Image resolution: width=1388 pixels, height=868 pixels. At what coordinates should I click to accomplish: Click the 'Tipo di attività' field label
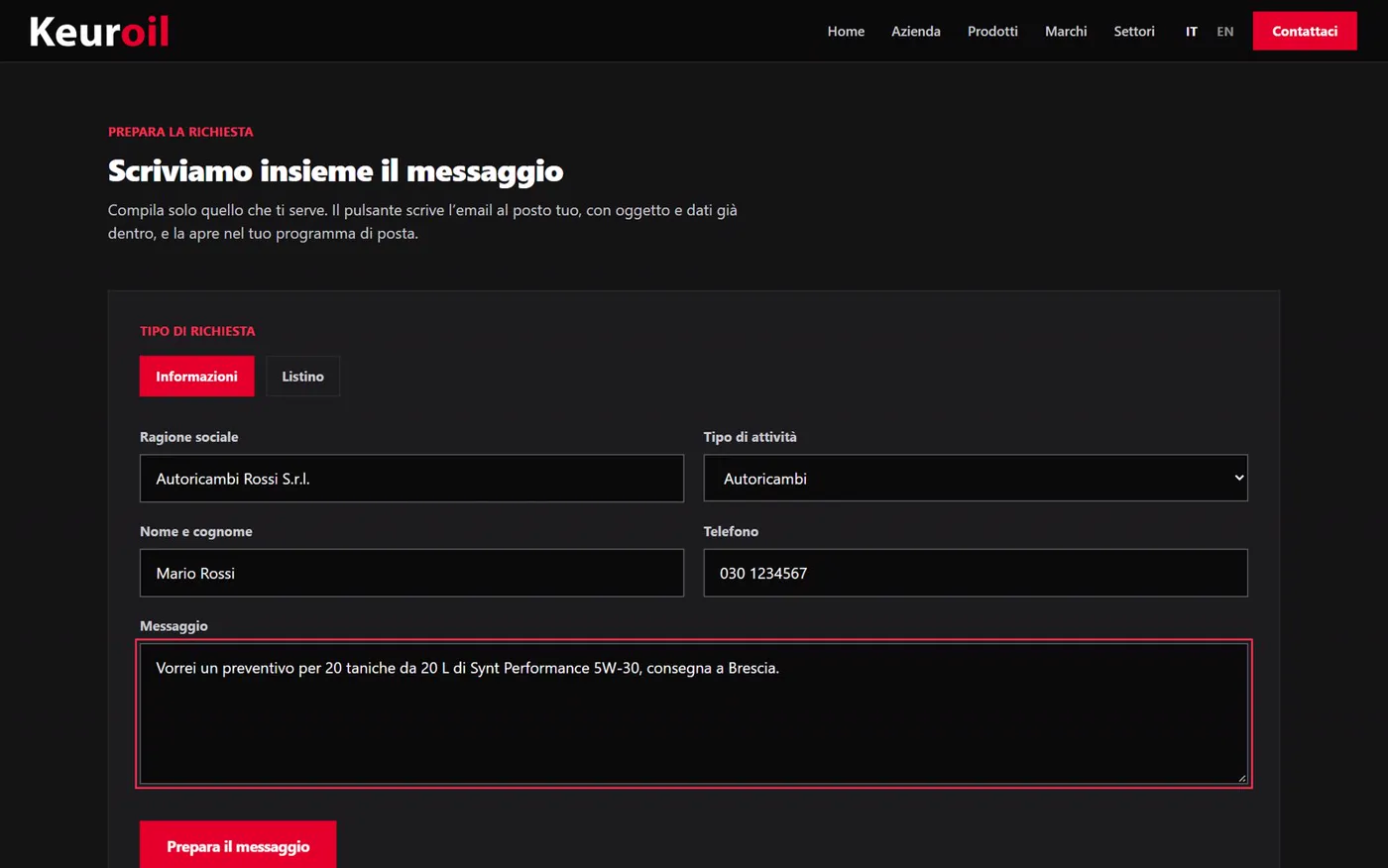click(x=750, y=437)
